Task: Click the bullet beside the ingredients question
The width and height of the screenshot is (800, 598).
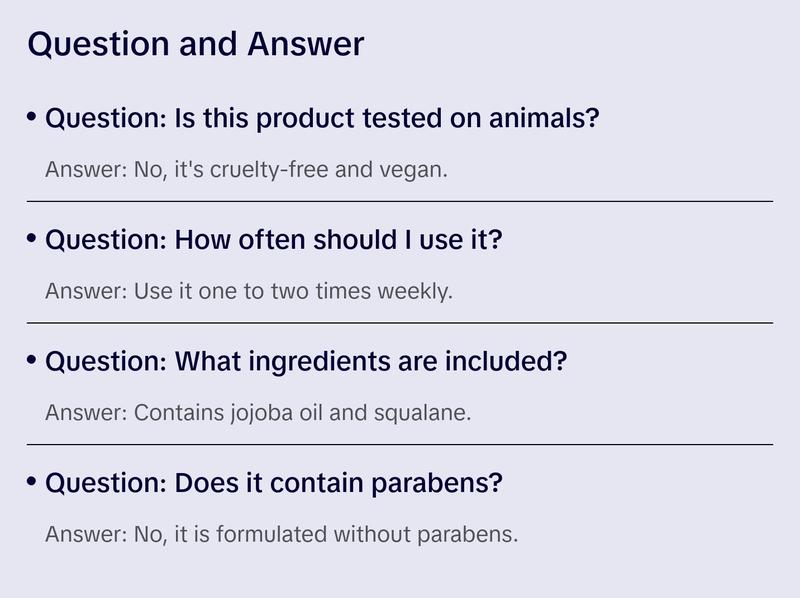Action: 32,360
